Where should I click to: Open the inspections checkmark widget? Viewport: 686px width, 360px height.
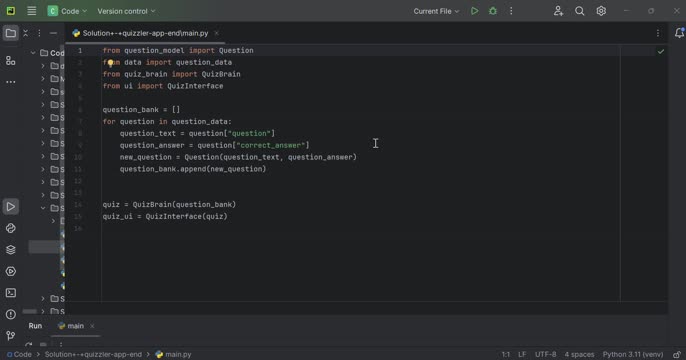[661, 51]
